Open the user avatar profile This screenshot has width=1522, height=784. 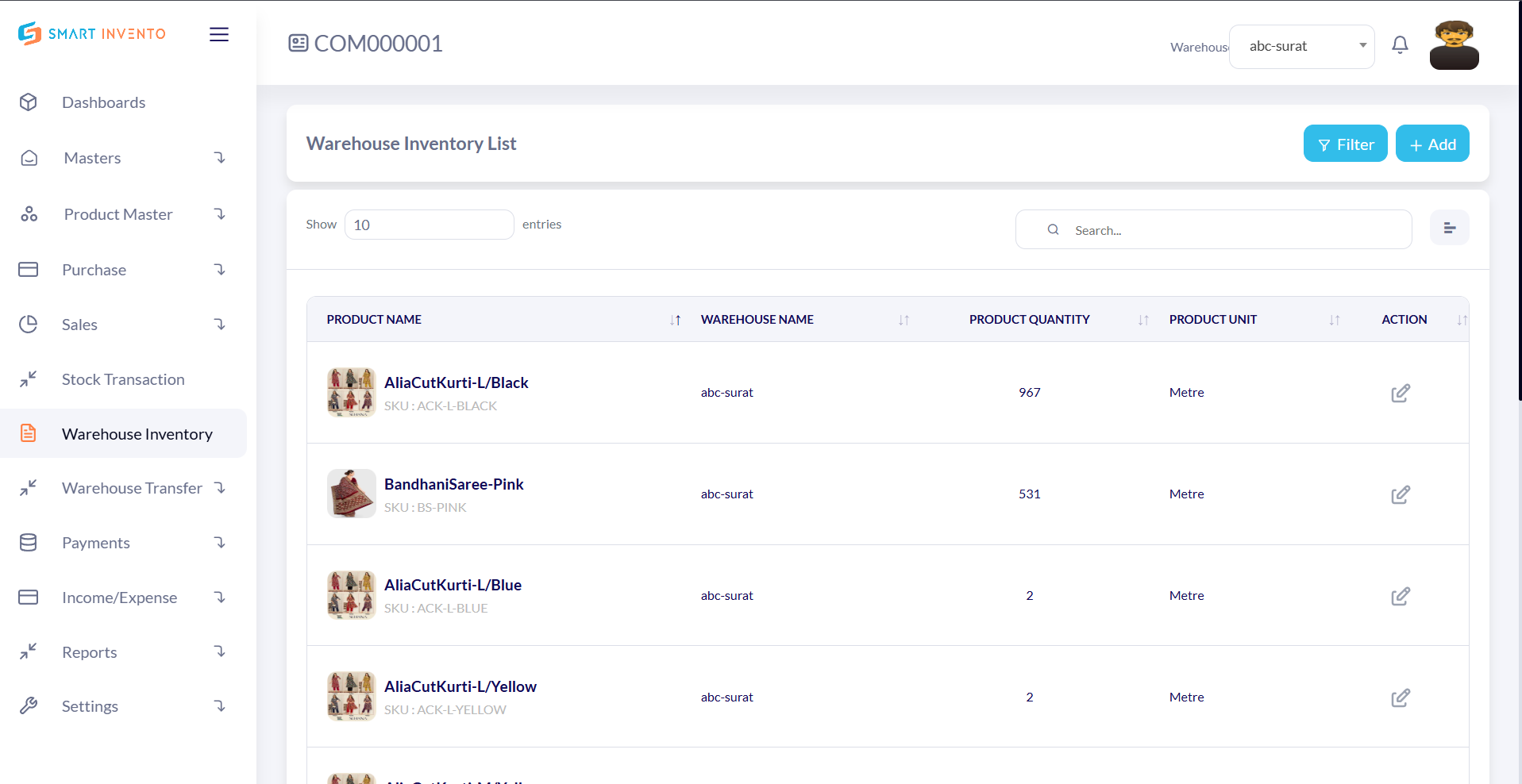coord(1454,46)
